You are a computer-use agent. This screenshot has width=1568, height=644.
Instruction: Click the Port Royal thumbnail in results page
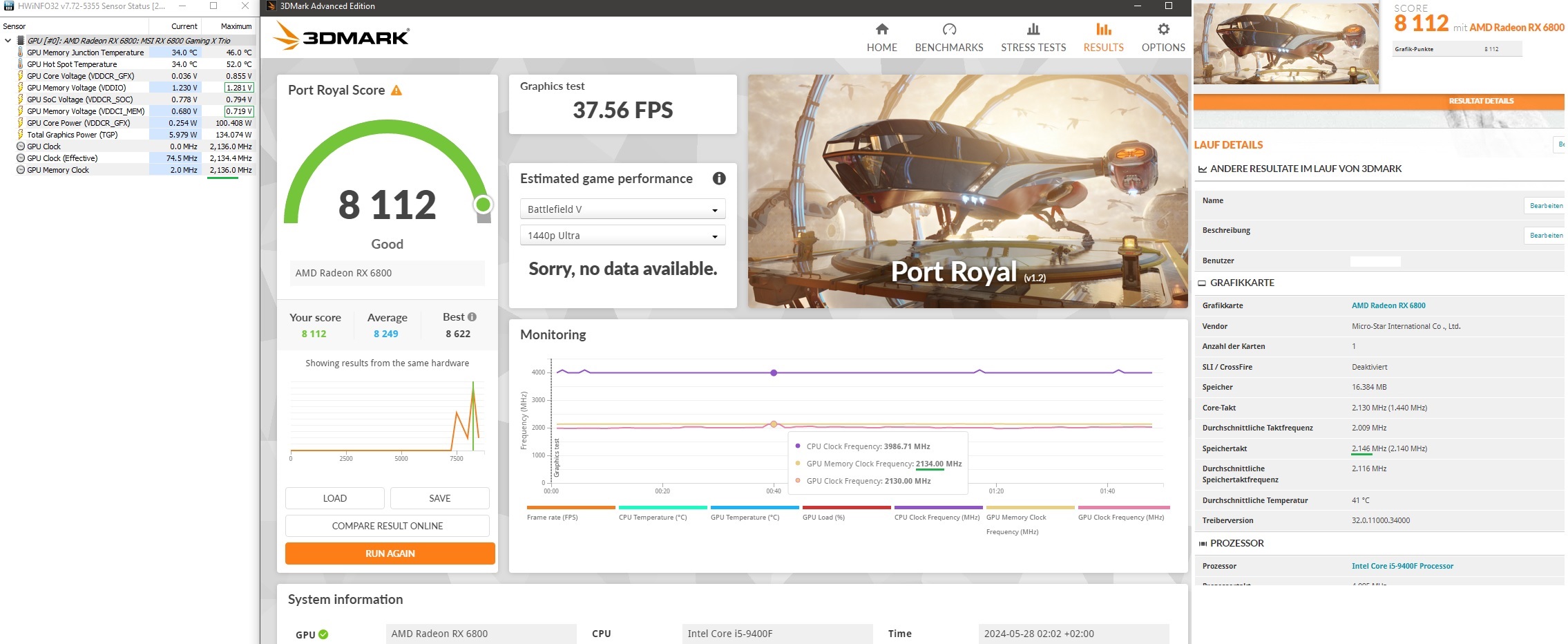click(1286, 44)
